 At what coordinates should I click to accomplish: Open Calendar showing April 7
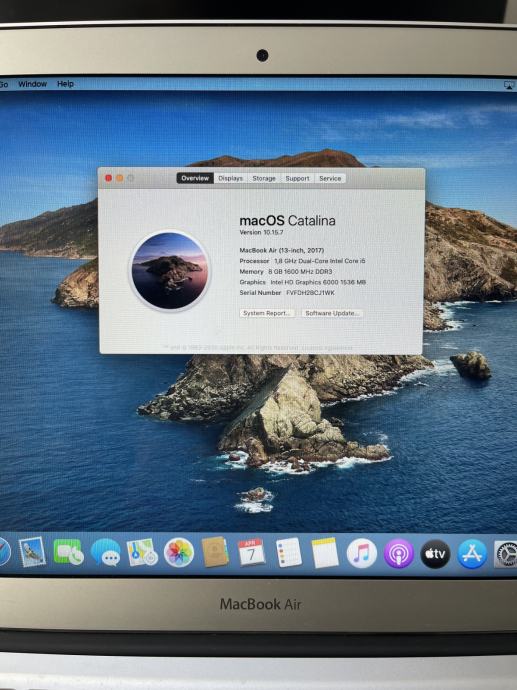251,552
